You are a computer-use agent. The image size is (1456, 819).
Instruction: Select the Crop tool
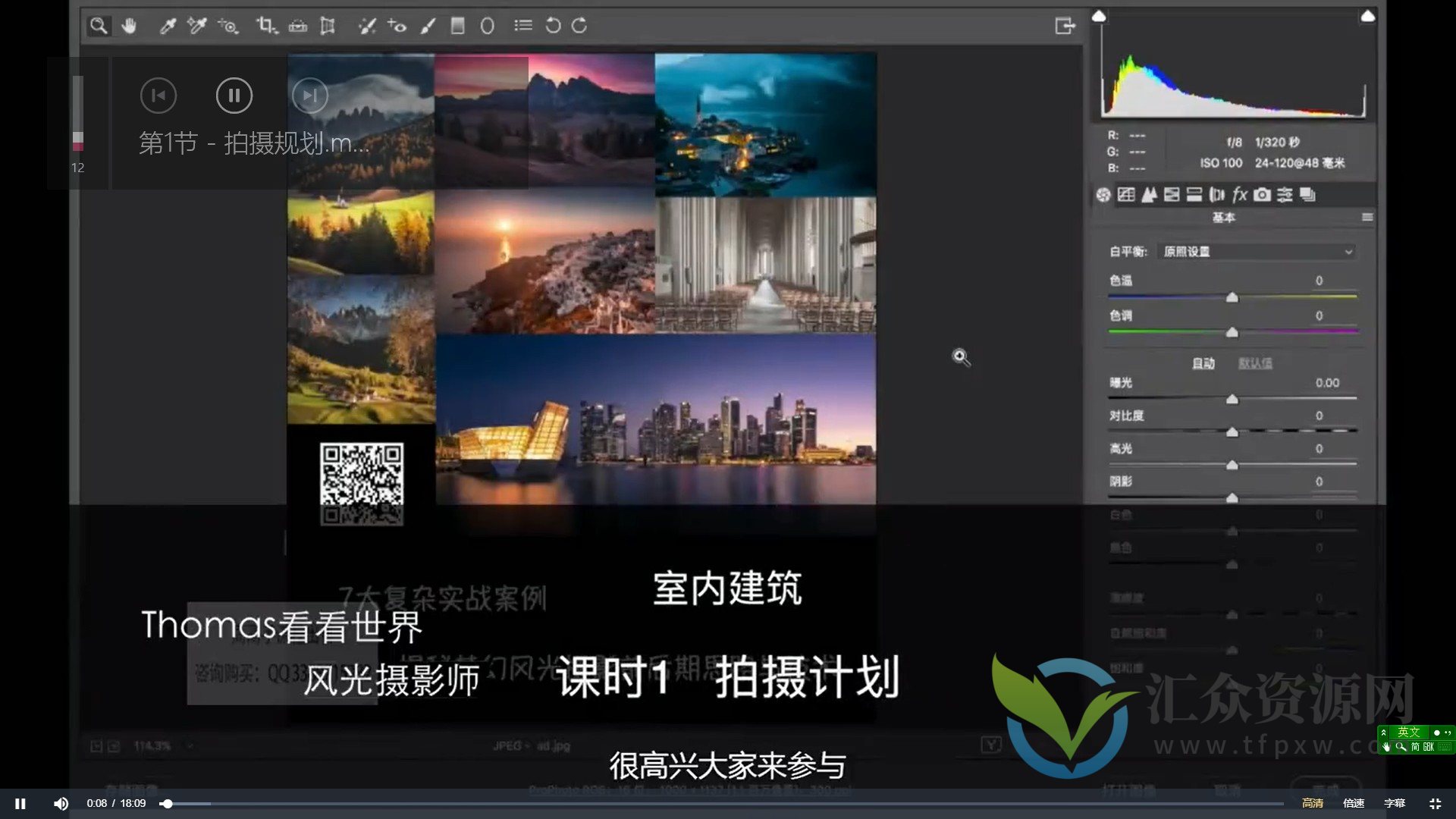tap(266, 26)
